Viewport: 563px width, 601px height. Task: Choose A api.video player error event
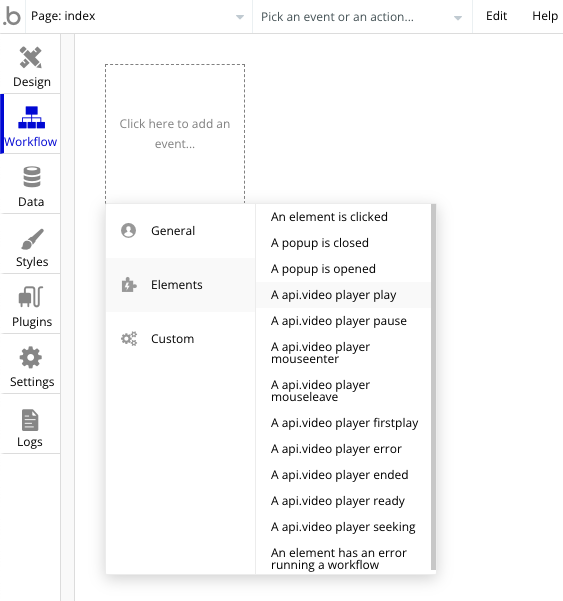pyautogui.click(x=344, y=449)
